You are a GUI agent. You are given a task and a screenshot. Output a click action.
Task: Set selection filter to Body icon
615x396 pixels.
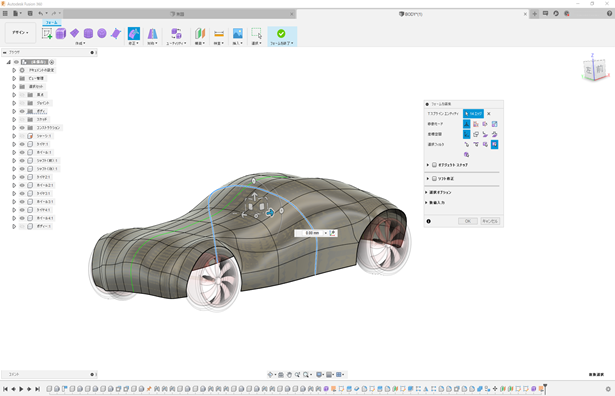(467, 154)
